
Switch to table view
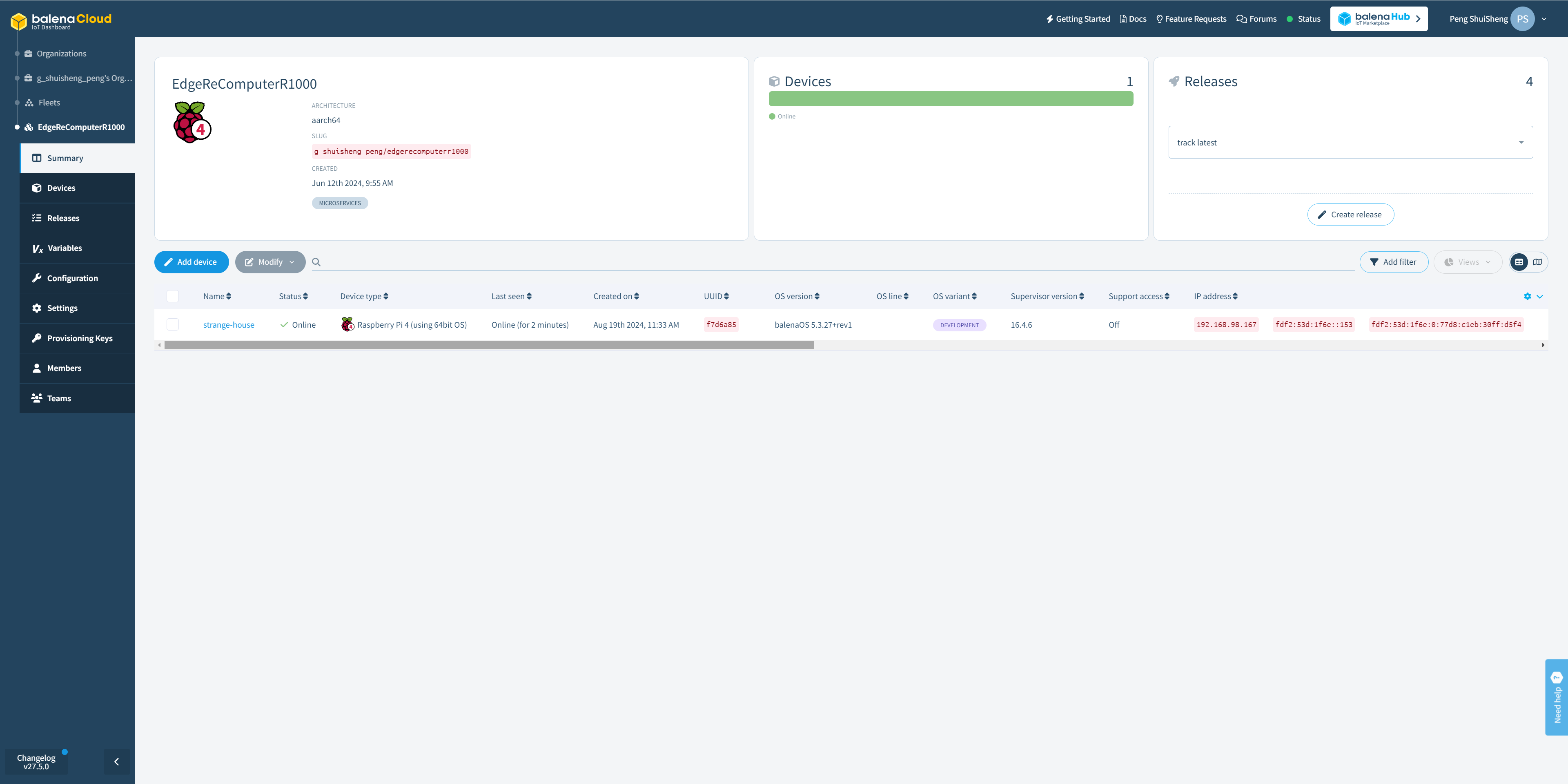(1519, 262)
